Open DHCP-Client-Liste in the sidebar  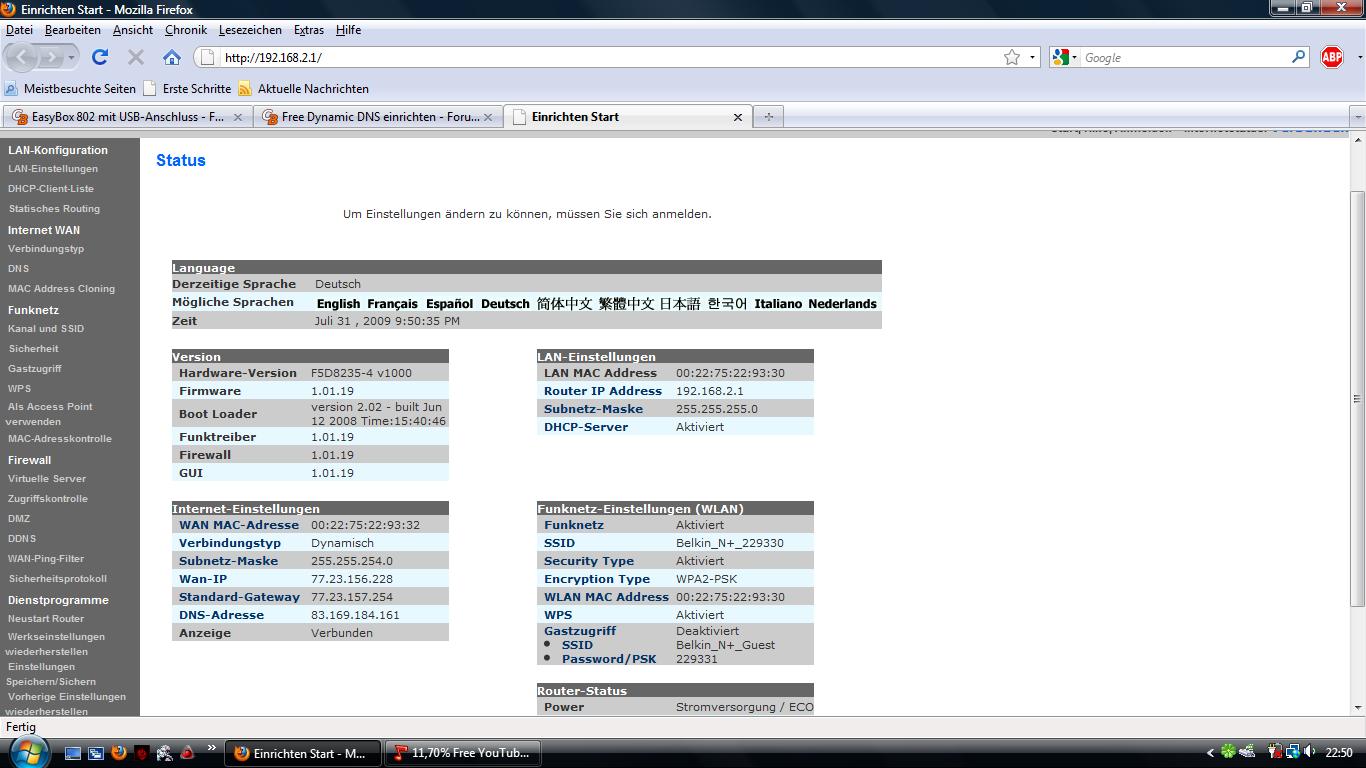click(x=51, y=189)
